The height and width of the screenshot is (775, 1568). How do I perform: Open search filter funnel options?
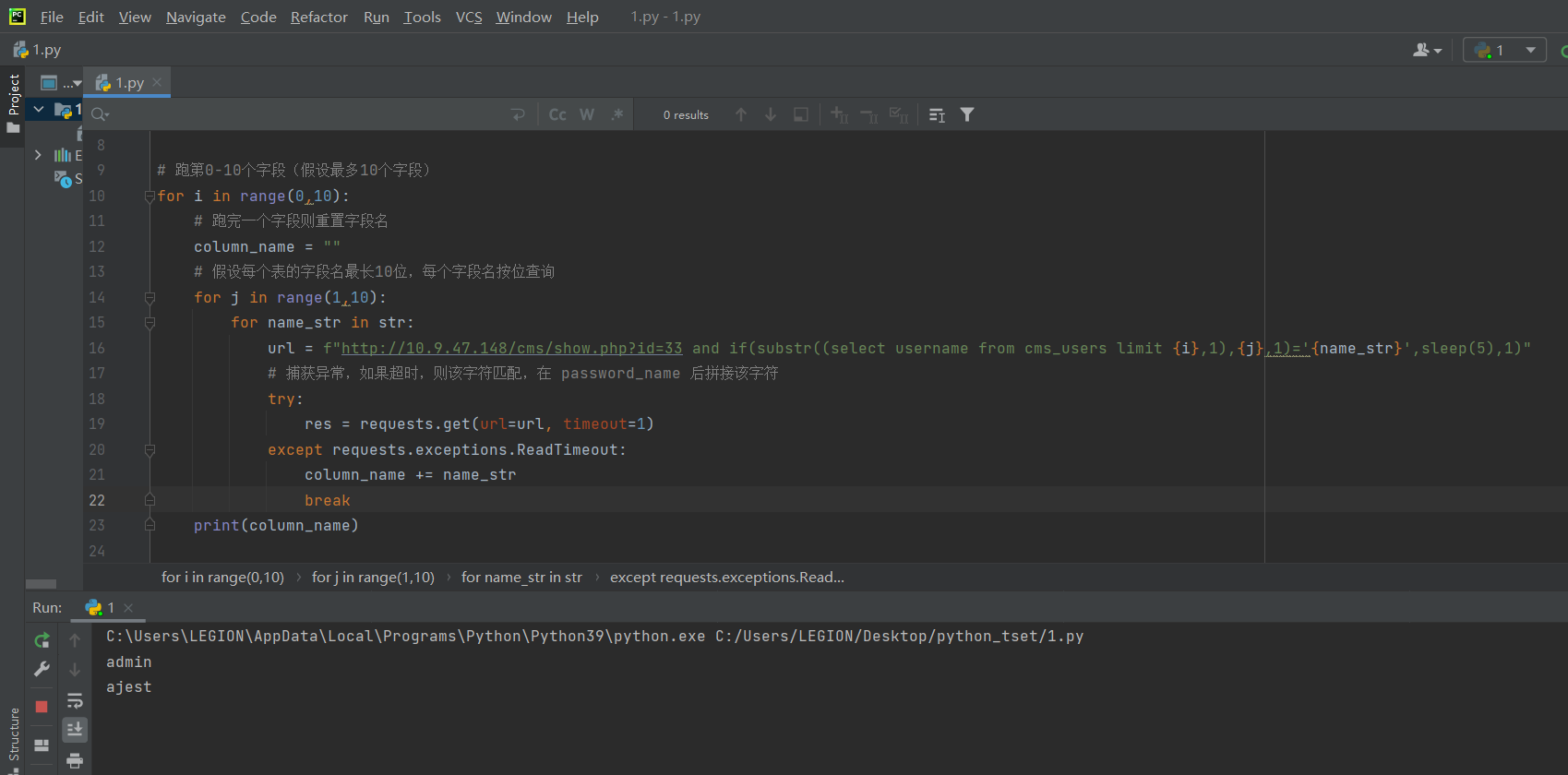tap(967, 114)
